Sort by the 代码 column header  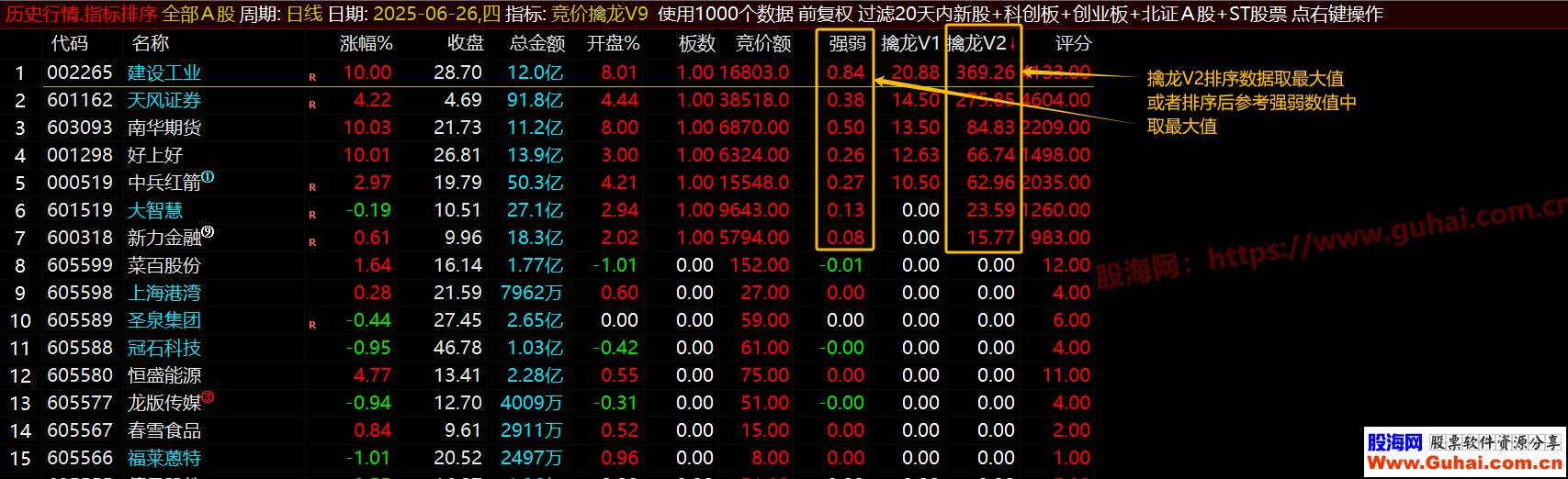(70, 43)
